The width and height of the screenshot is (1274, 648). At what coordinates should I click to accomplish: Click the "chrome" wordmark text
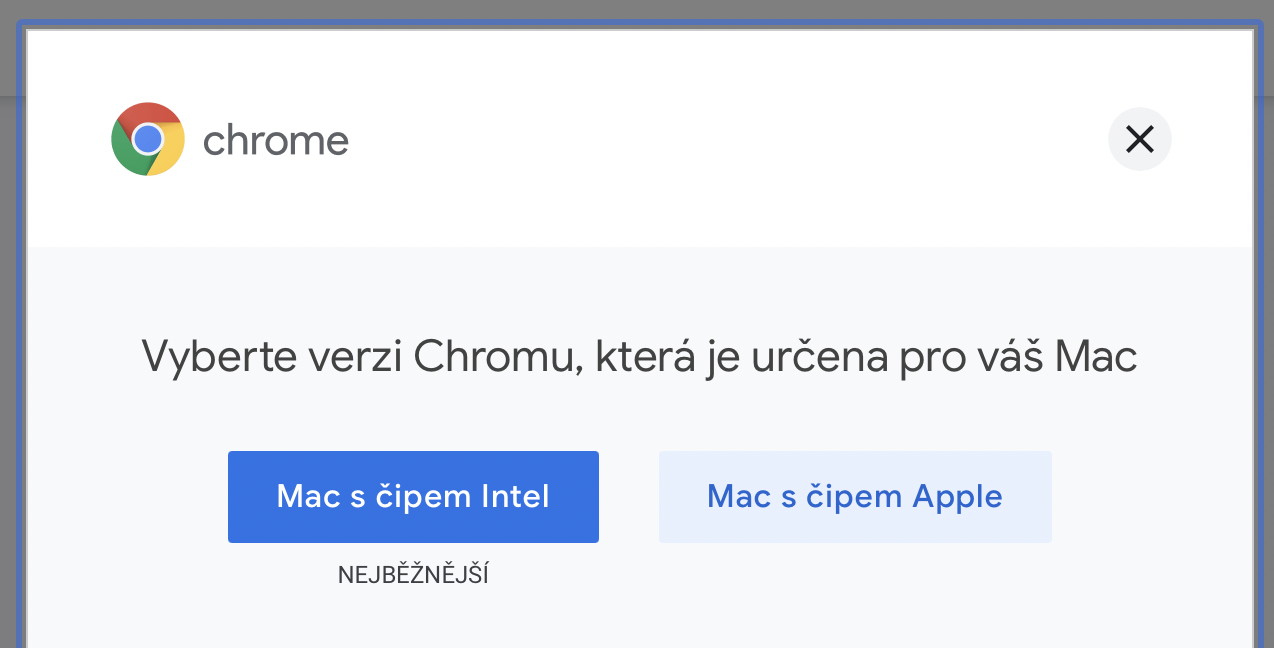275,141
